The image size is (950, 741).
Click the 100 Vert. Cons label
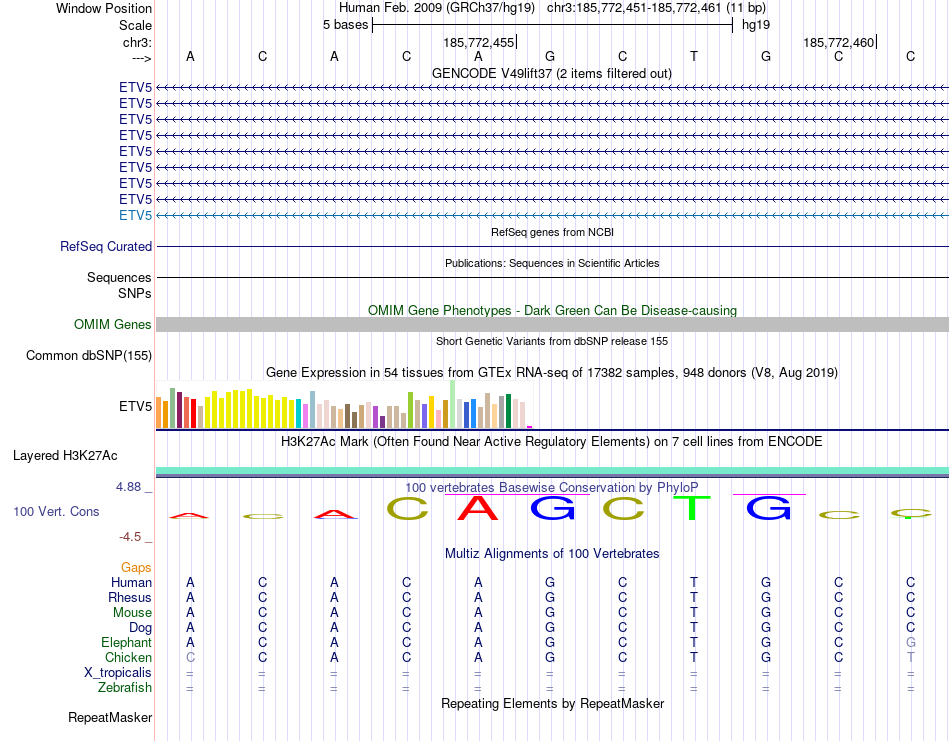pyautogui.click(x=56, y=511)
